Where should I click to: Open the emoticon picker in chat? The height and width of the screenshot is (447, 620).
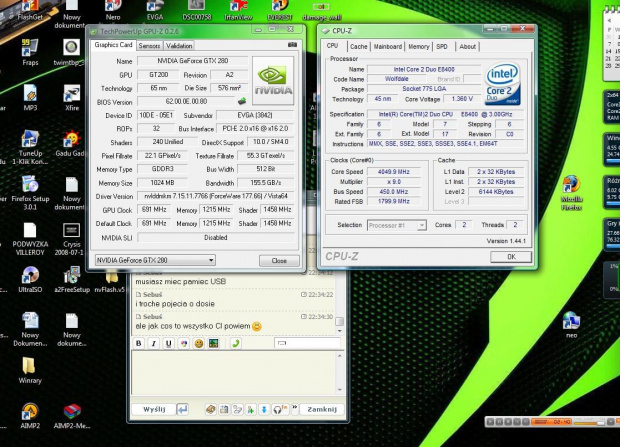(198, 343)
